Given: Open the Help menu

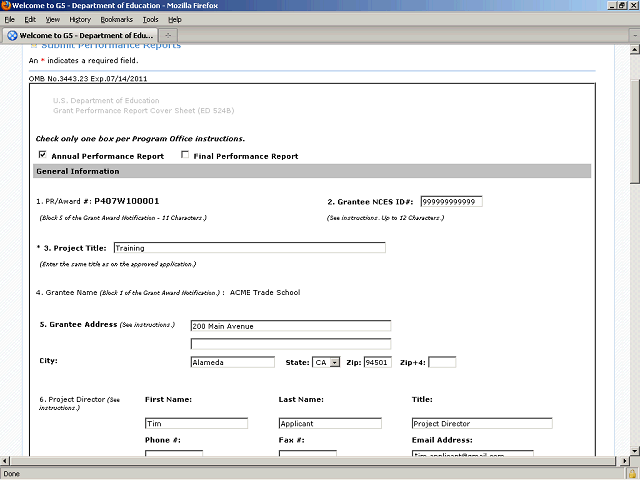Looking at the screenshot, I should (x=175, y=20).
